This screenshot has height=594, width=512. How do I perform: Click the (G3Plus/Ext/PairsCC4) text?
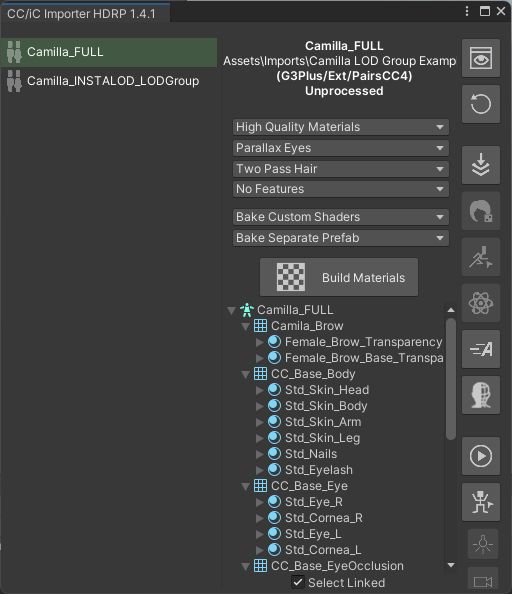344,76
